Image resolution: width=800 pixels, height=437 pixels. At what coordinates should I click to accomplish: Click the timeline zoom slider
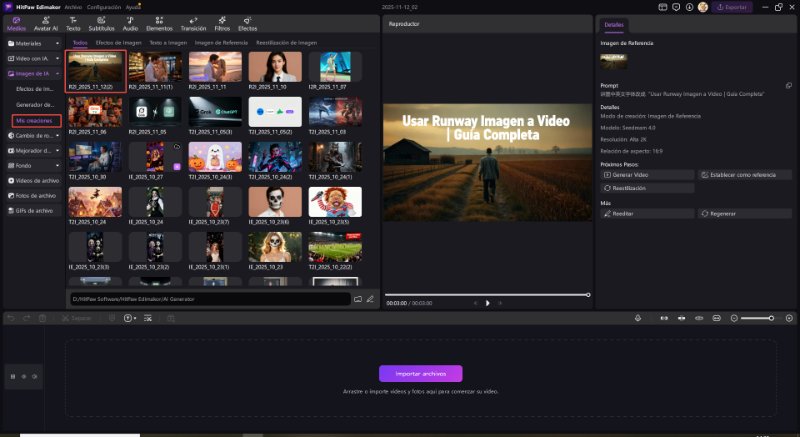click(x=758, y=318)
